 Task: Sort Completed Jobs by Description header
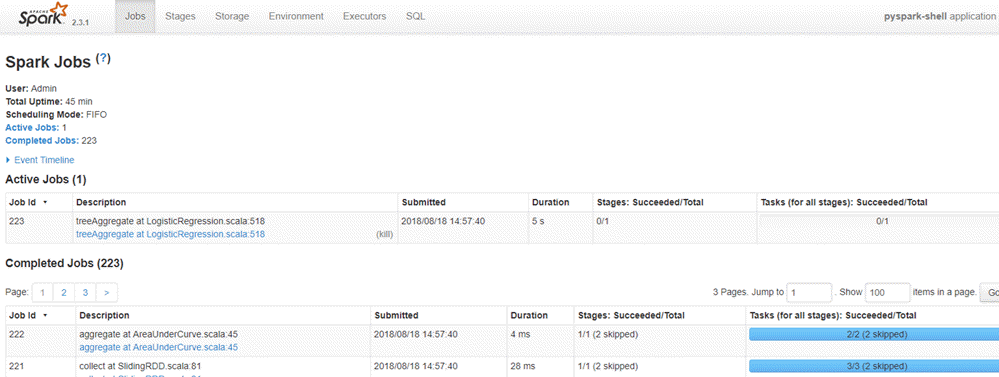[104, 315]
